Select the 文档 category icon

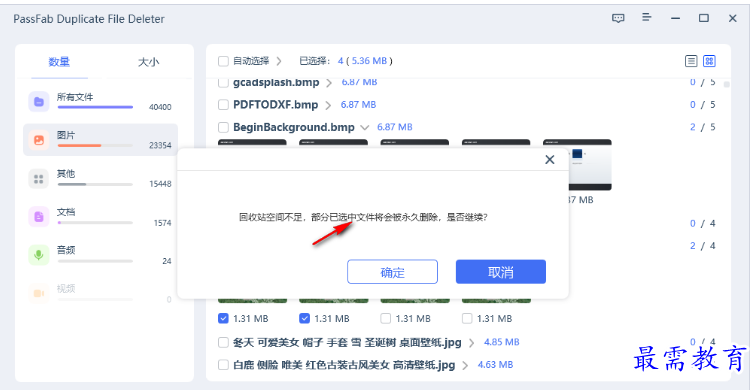(x=39, y=217)
